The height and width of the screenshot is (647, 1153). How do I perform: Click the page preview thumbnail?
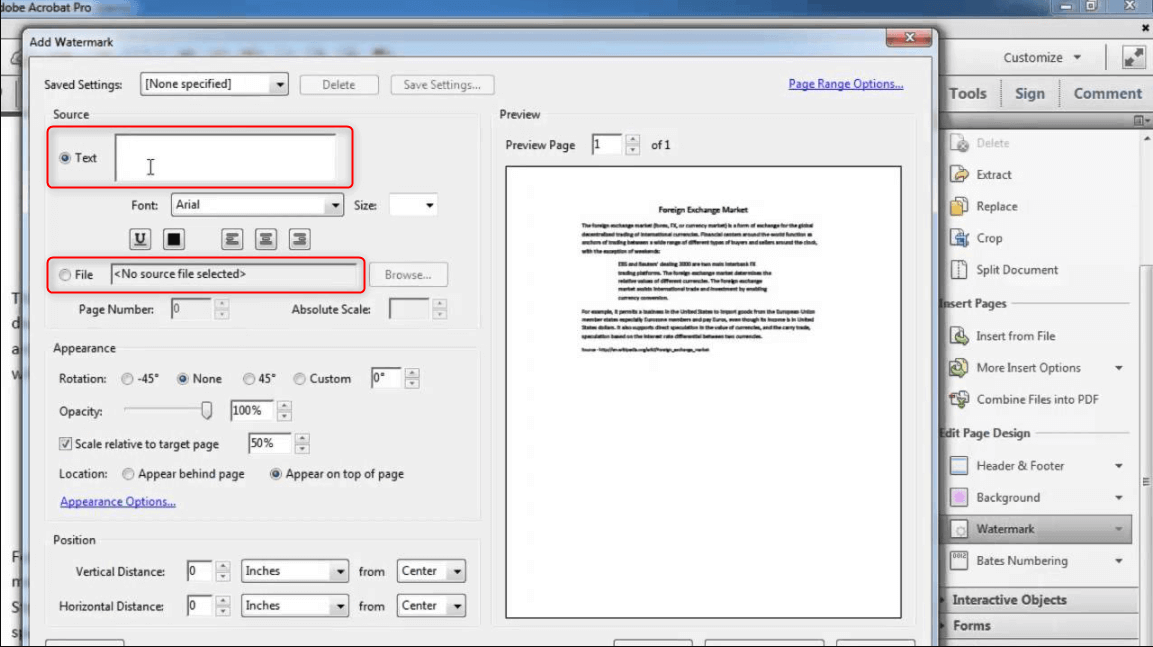[x=703, y=392]
